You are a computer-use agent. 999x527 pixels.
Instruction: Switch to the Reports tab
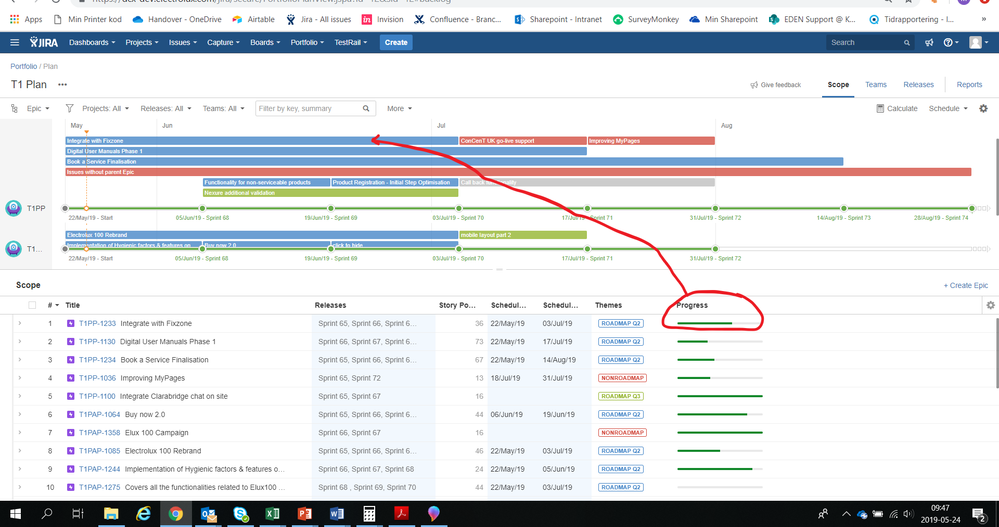pos(969,85)
